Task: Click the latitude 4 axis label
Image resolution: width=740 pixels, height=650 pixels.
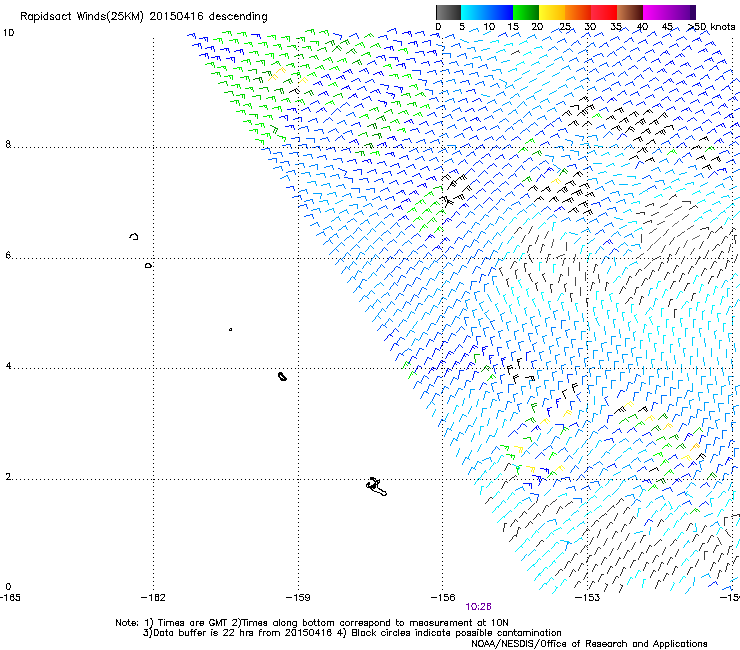Action: (x=8, y=366)
